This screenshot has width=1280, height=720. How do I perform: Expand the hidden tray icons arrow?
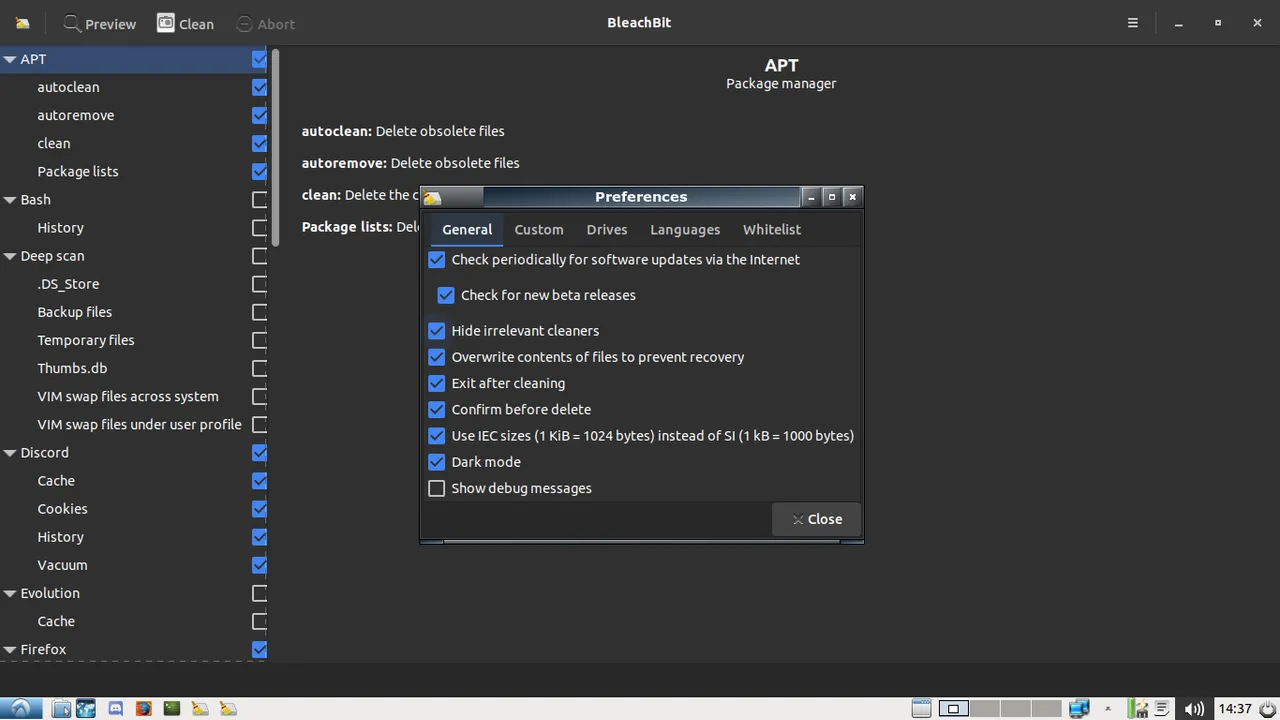pos(1107,708)
